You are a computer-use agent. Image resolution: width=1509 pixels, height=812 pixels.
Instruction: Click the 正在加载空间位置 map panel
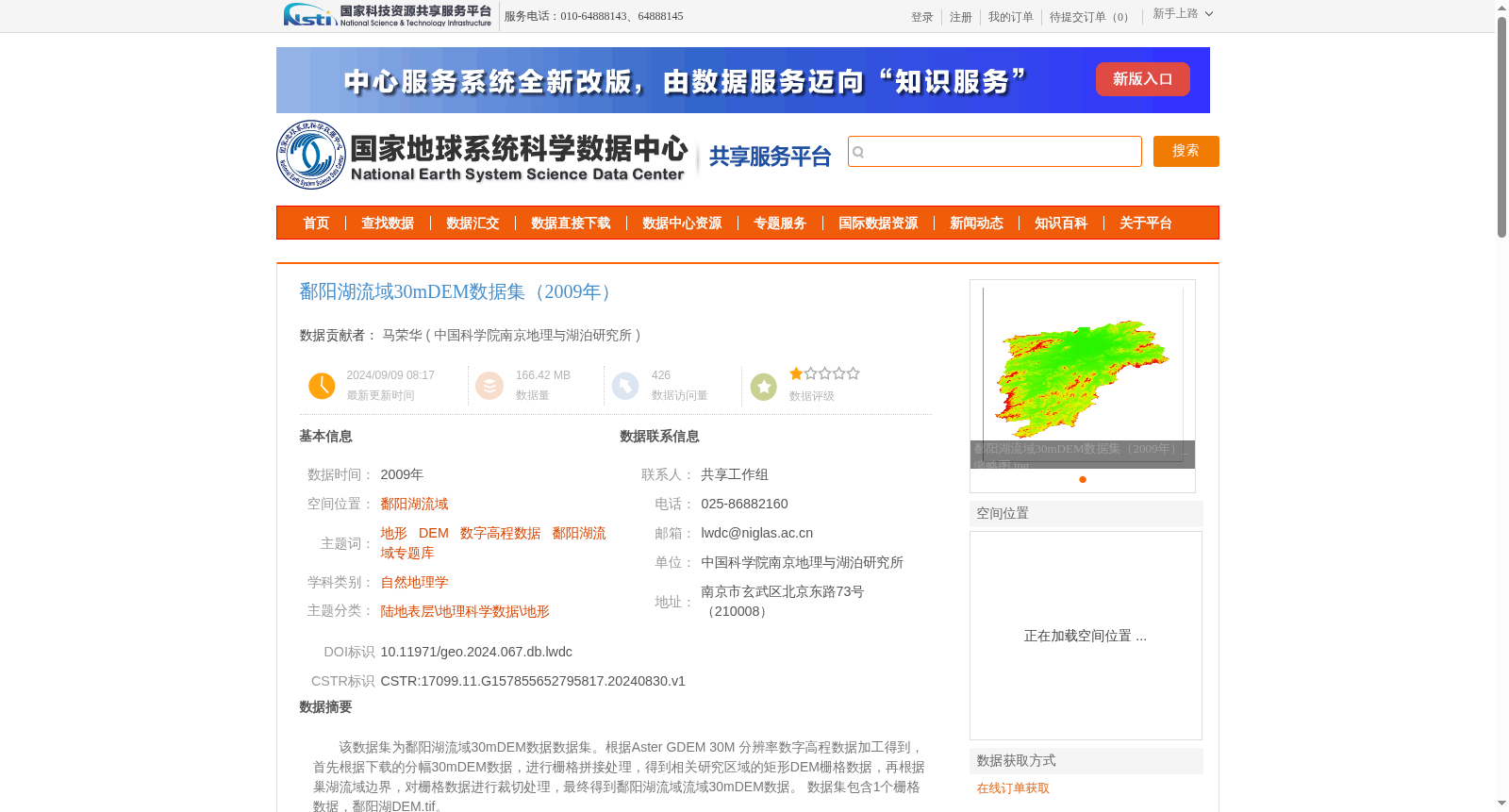1086,636
